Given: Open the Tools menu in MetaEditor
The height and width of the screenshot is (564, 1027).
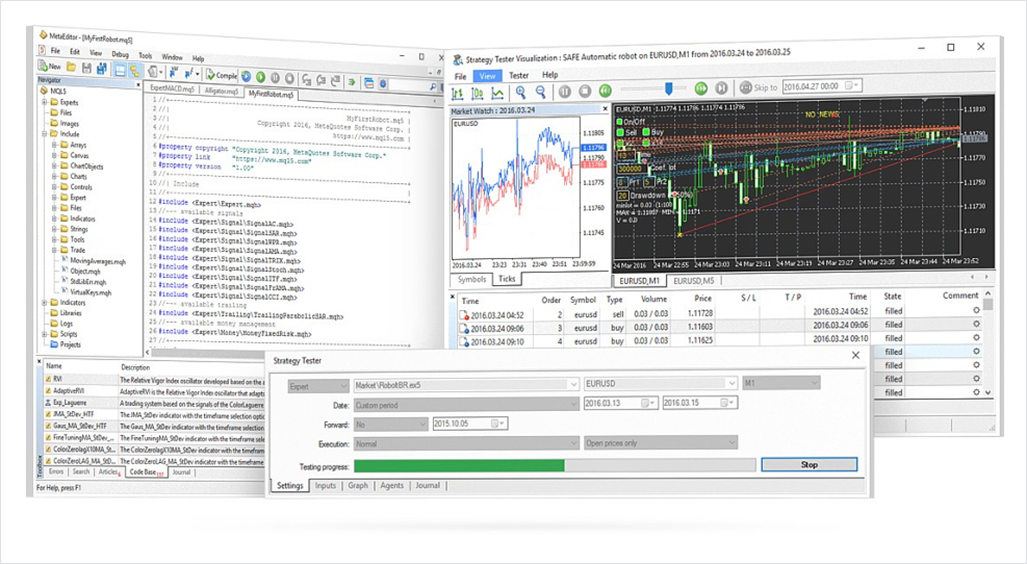Looking at the screenshot, I should tap(145, 56).
